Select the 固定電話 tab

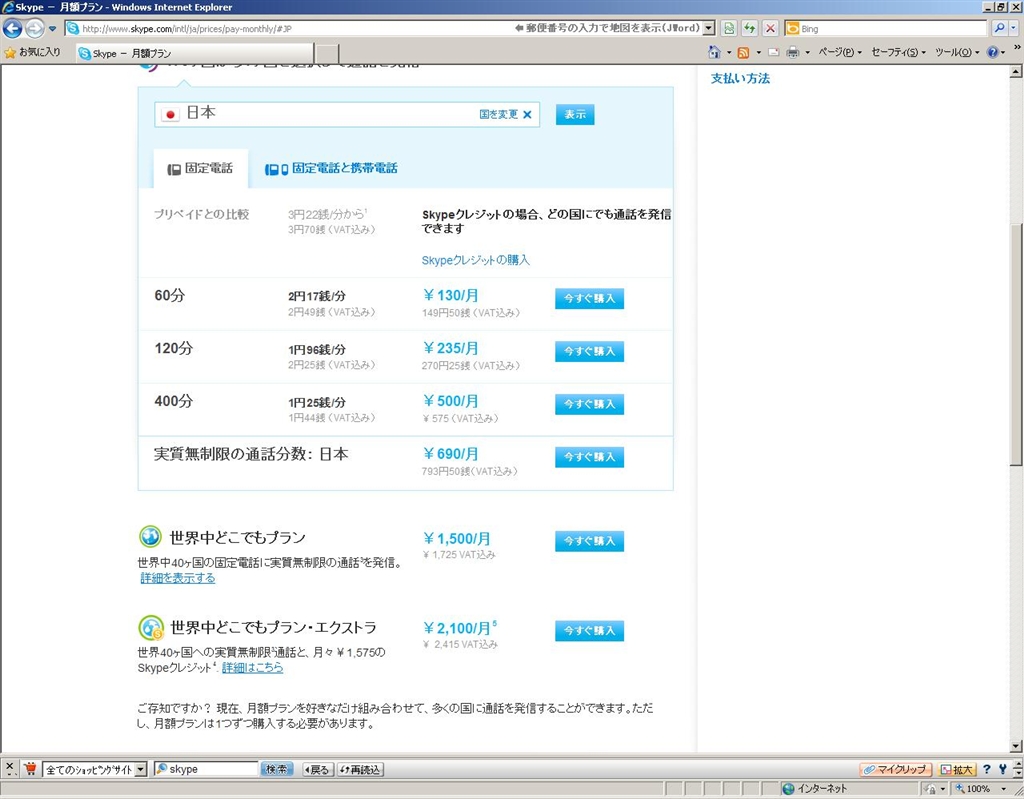(x=200, y=169)
